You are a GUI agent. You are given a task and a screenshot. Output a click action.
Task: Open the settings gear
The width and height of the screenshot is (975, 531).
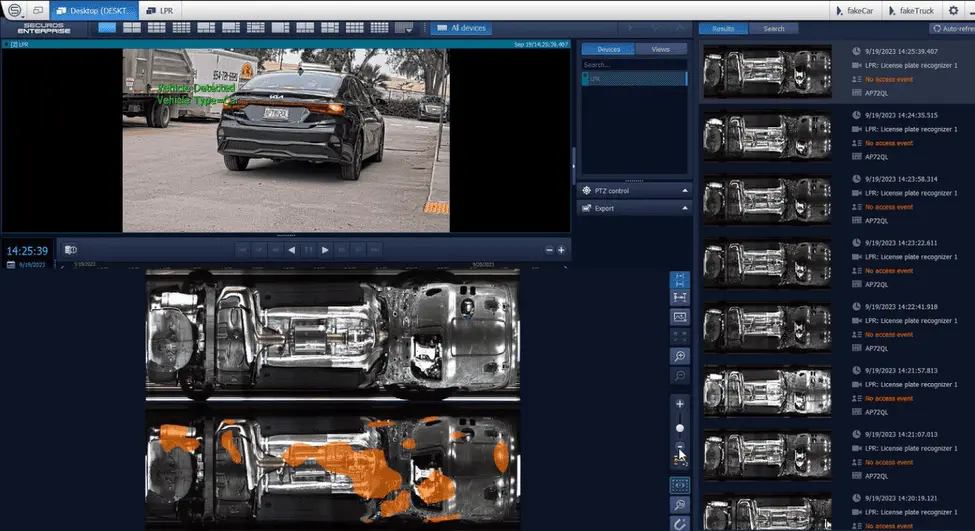click(954, 11)
